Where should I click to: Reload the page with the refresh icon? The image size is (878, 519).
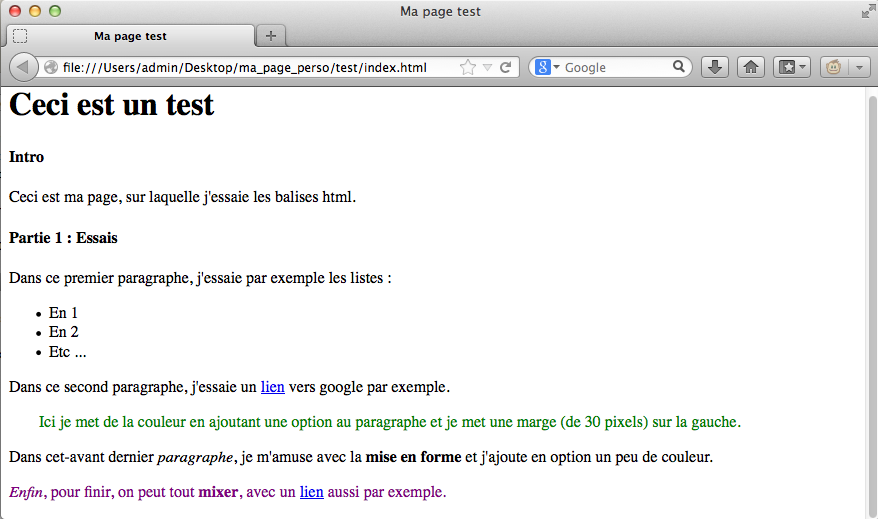[506, 67]
